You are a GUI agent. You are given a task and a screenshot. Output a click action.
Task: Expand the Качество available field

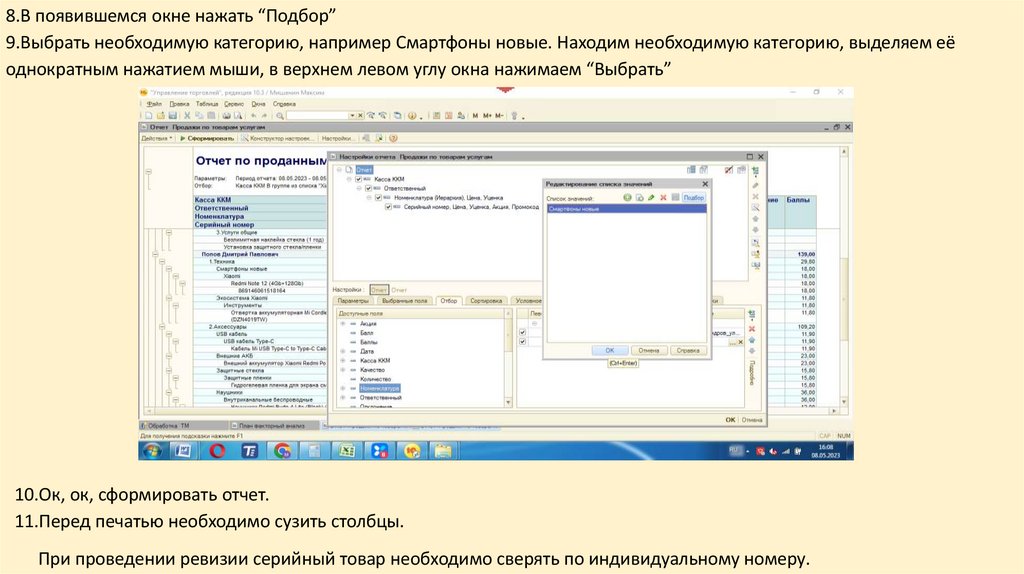(x=343, y=370)
